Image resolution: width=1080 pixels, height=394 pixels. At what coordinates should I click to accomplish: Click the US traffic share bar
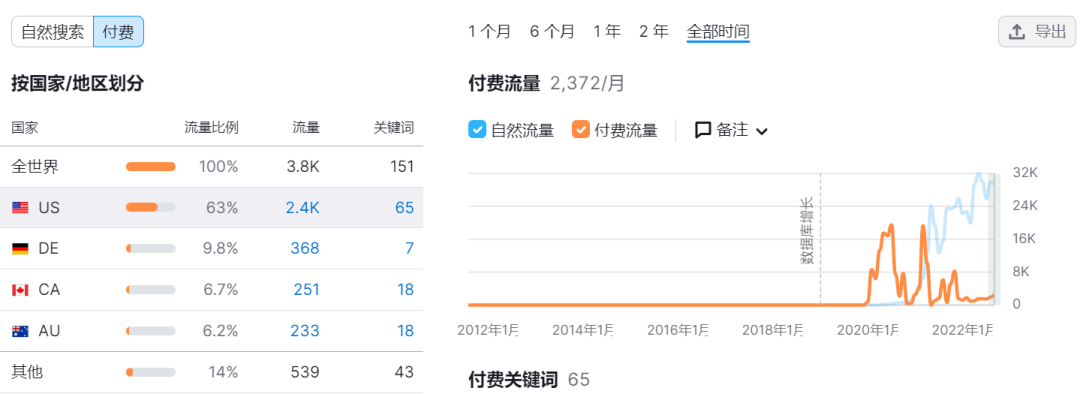point(151,207)
